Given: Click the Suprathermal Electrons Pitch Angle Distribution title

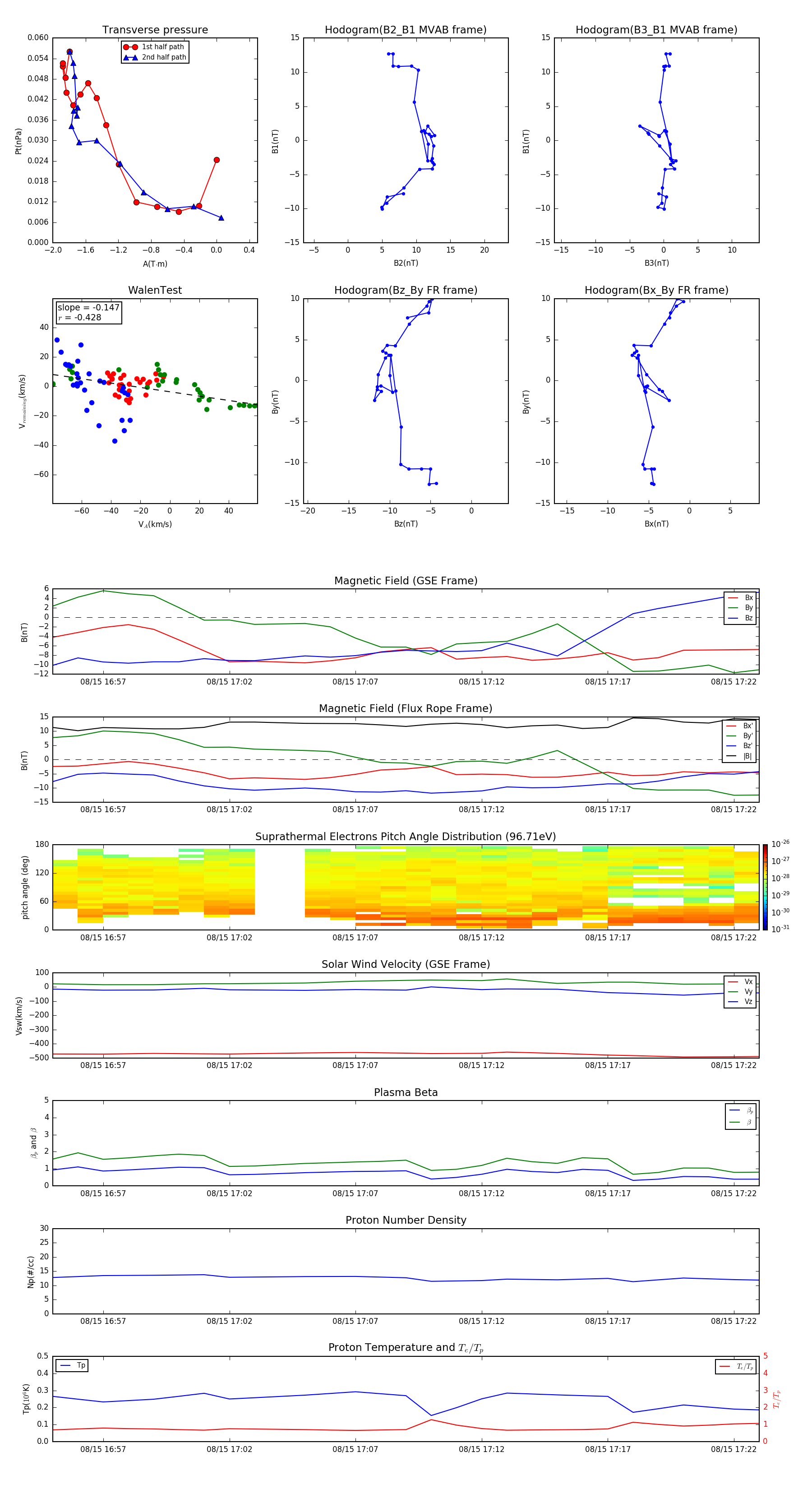Looking at the screenshot, I should pos(406,837).
